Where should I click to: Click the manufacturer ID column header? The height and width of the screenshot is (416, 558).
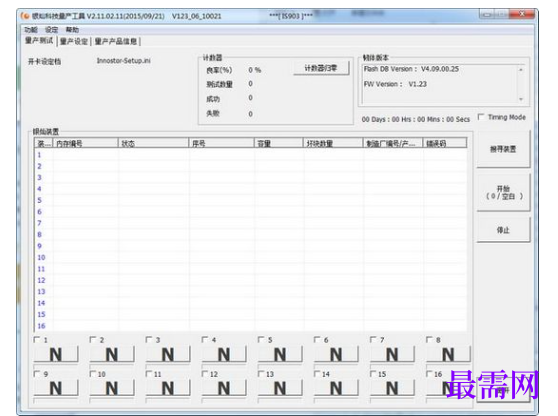393,143
